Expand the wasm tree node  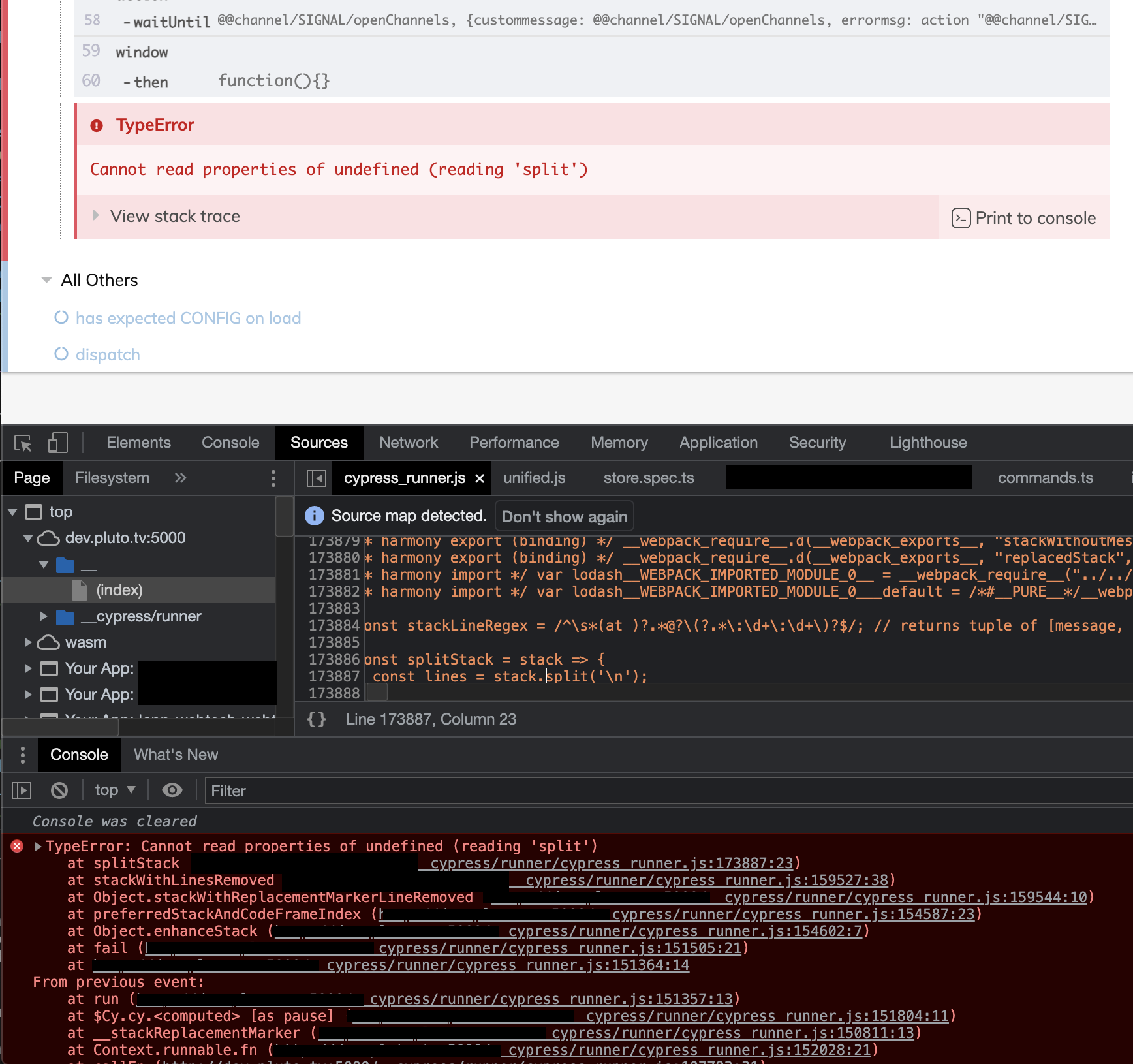(x=28, y=642)
